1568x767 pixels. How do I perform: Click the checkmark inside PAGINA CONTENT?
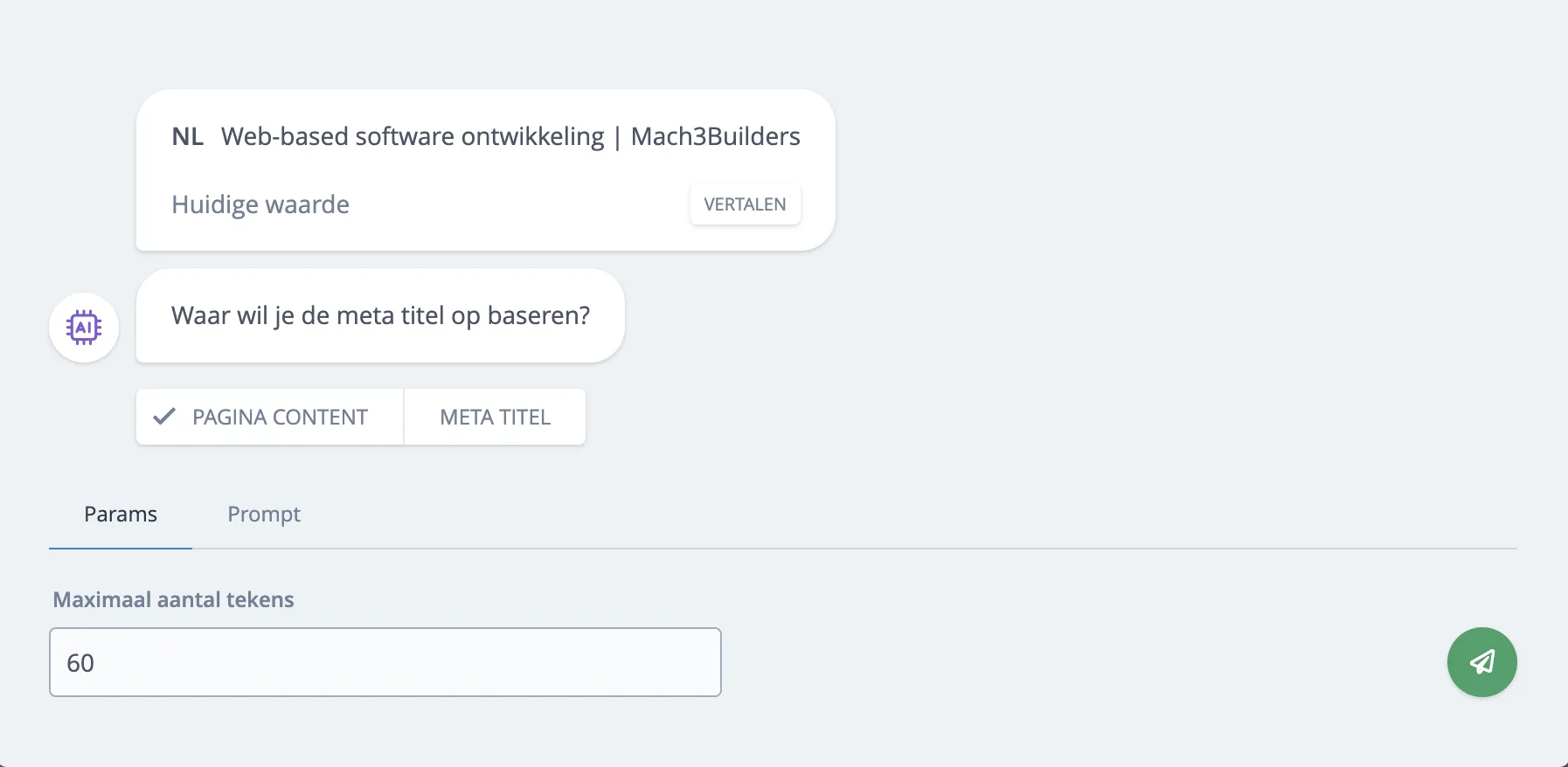[x=163, y=417]
